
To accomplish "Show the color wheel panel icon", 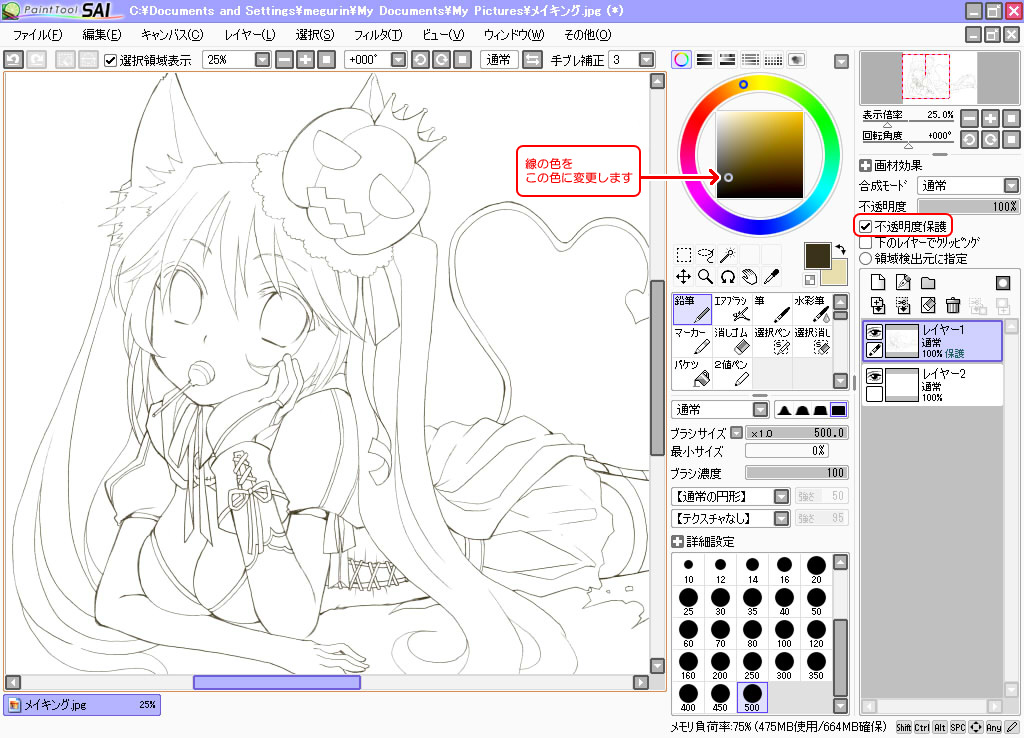I will 681,60.
